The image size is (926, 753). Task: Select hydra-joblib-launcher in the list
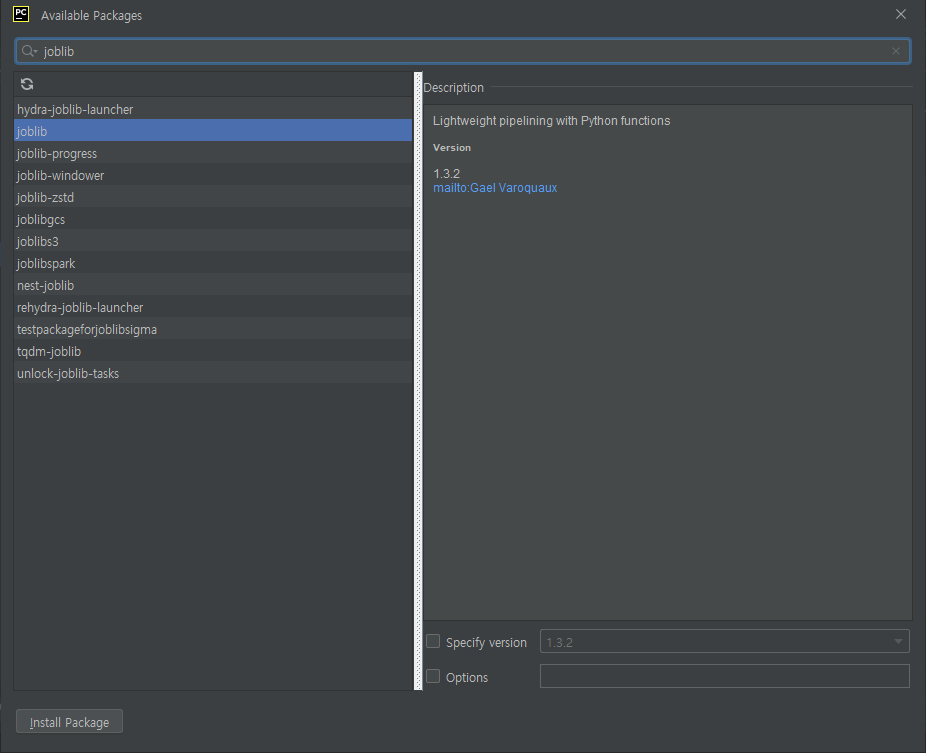[x=213, y=109]
